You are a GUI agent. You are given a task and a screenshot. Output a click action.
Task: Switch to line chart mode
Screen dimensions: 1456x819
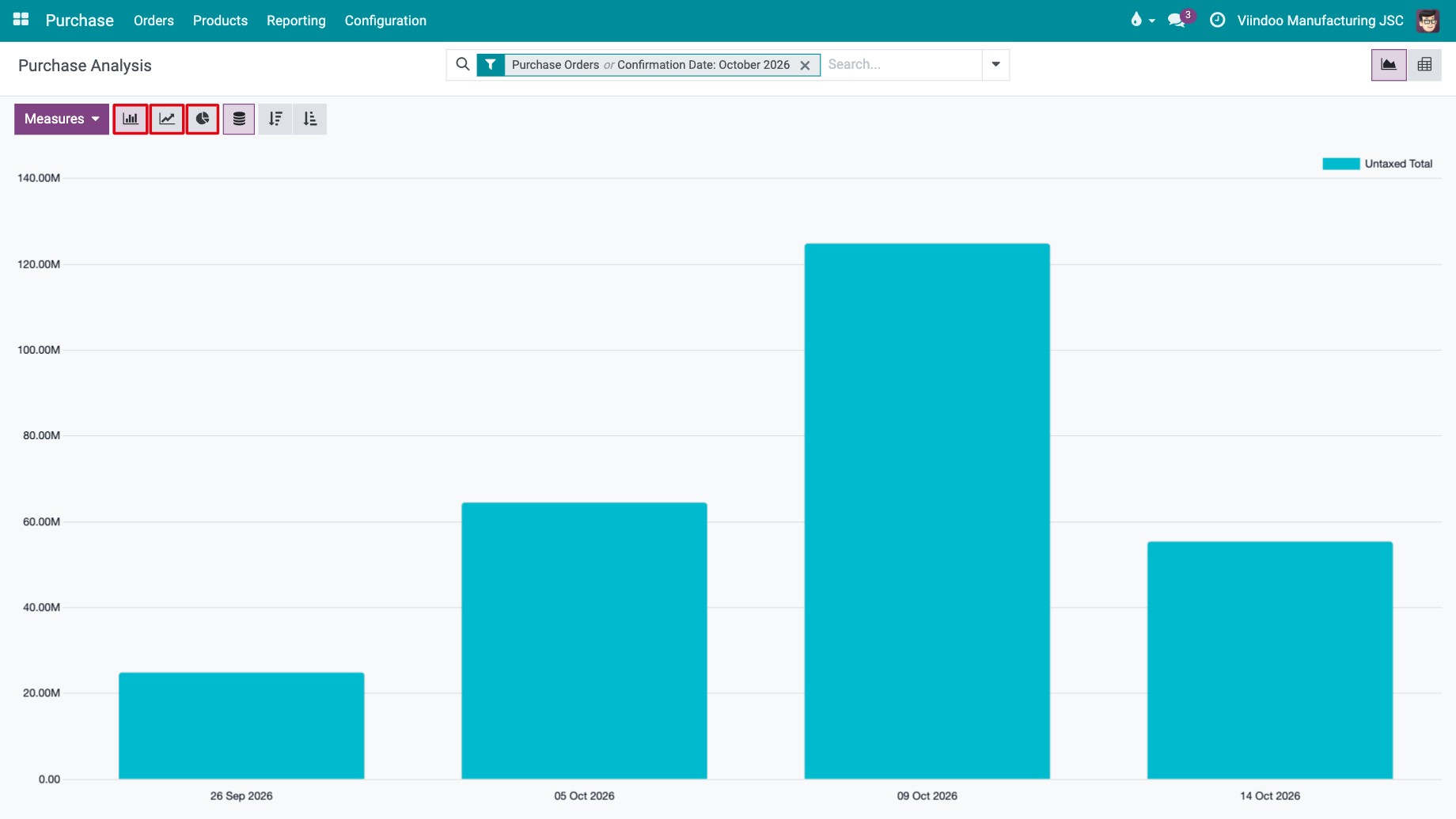[x=167, y=119]
